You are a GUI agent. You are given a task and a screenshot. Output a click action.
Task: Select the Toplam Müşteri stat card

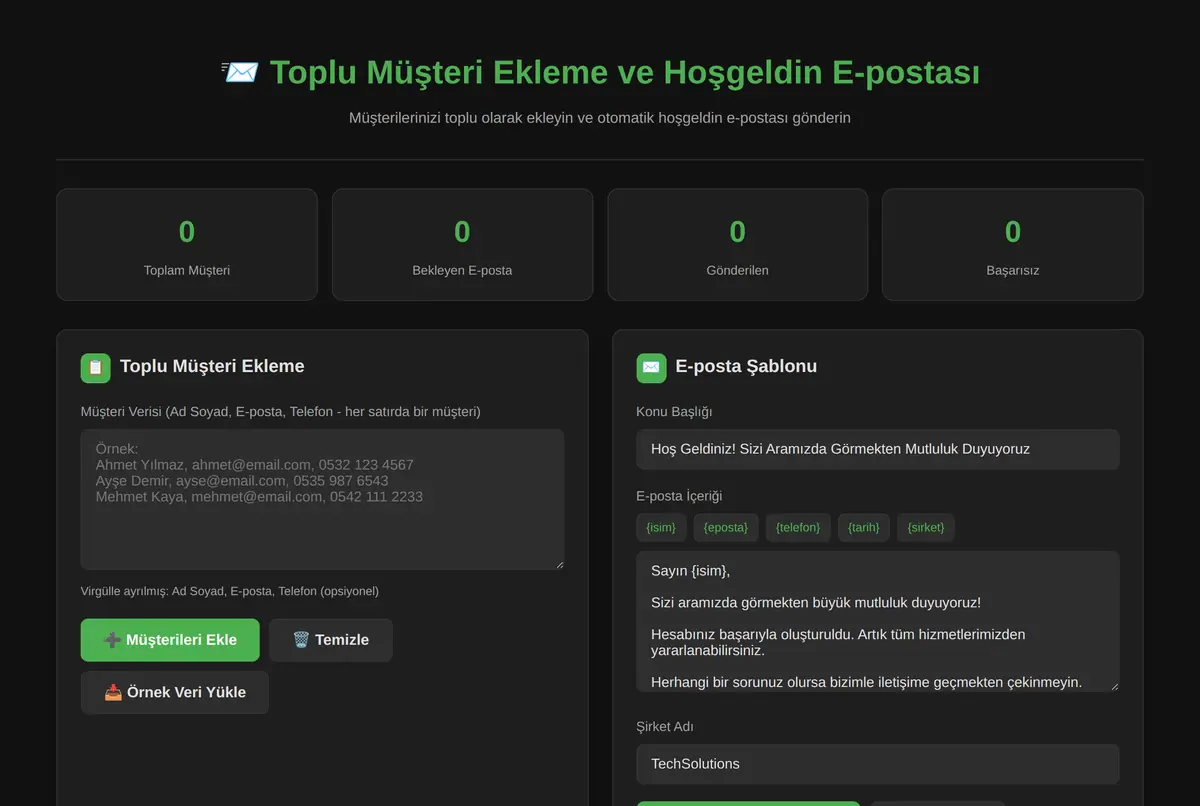187,245
